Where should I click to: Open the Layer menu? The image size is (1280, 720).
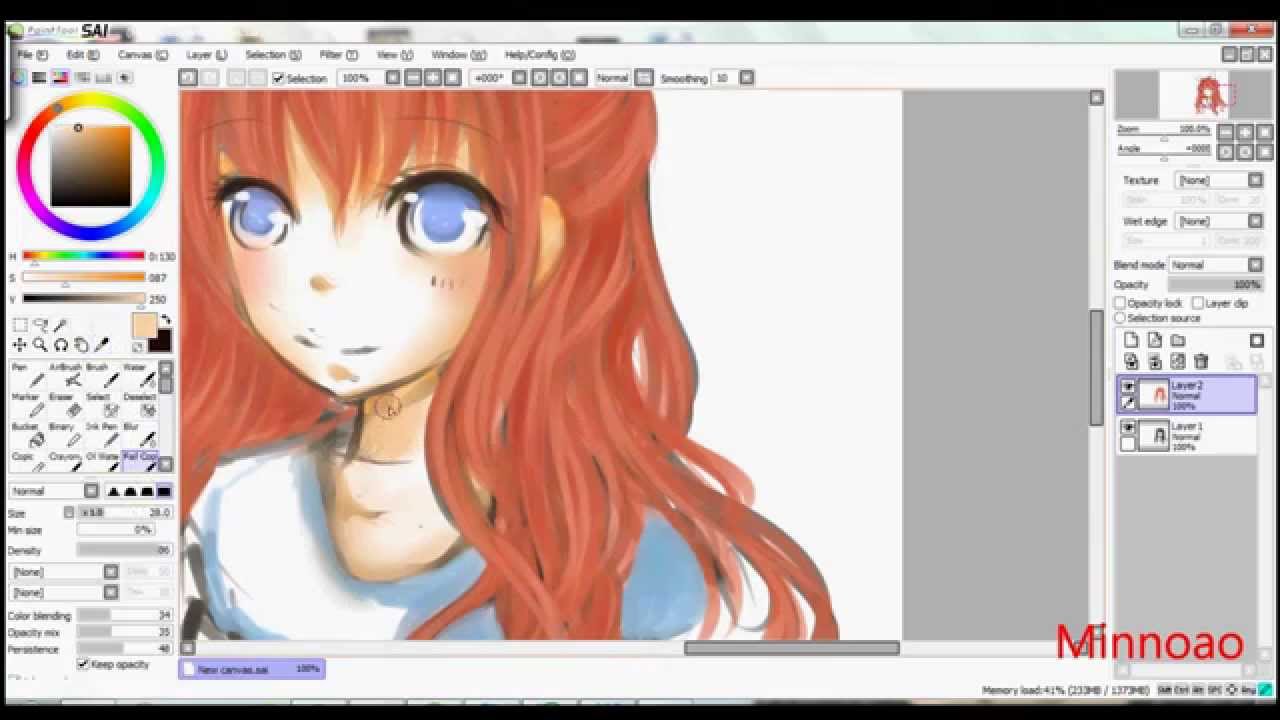[x=206, y=55]
